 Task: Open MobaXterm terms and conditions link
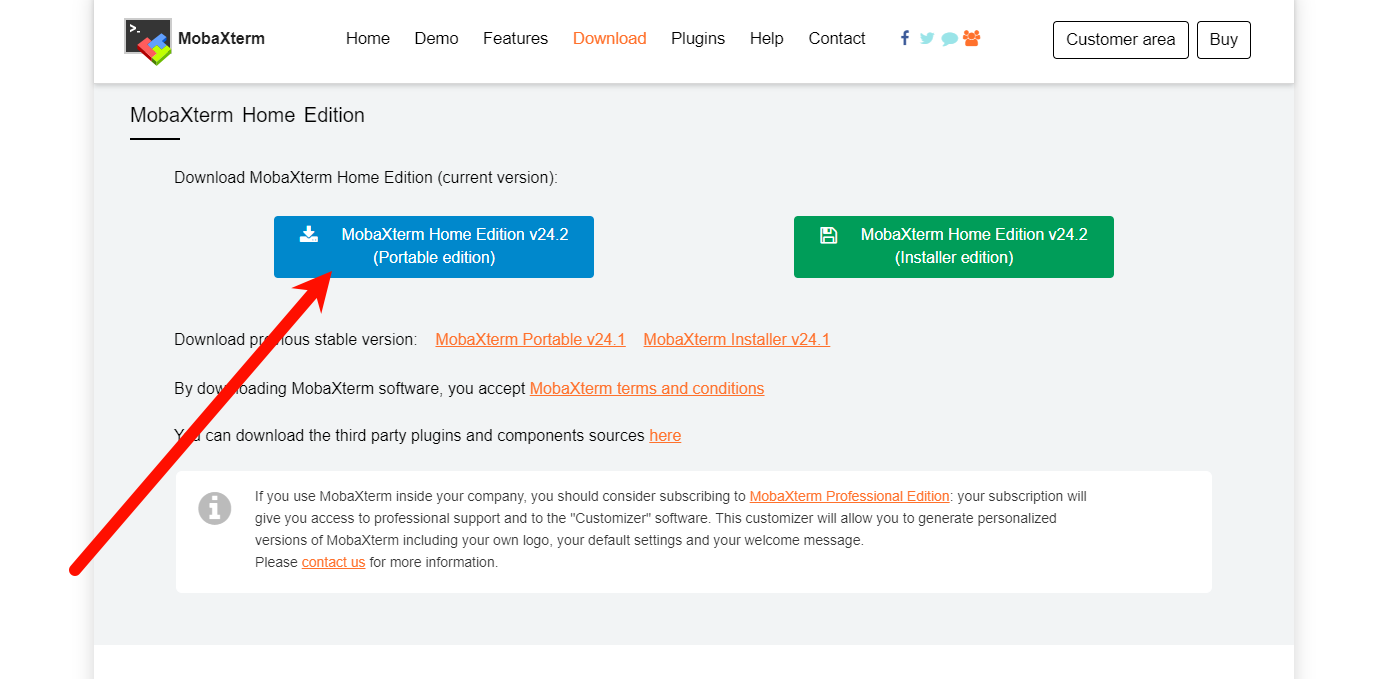point(647,389)
